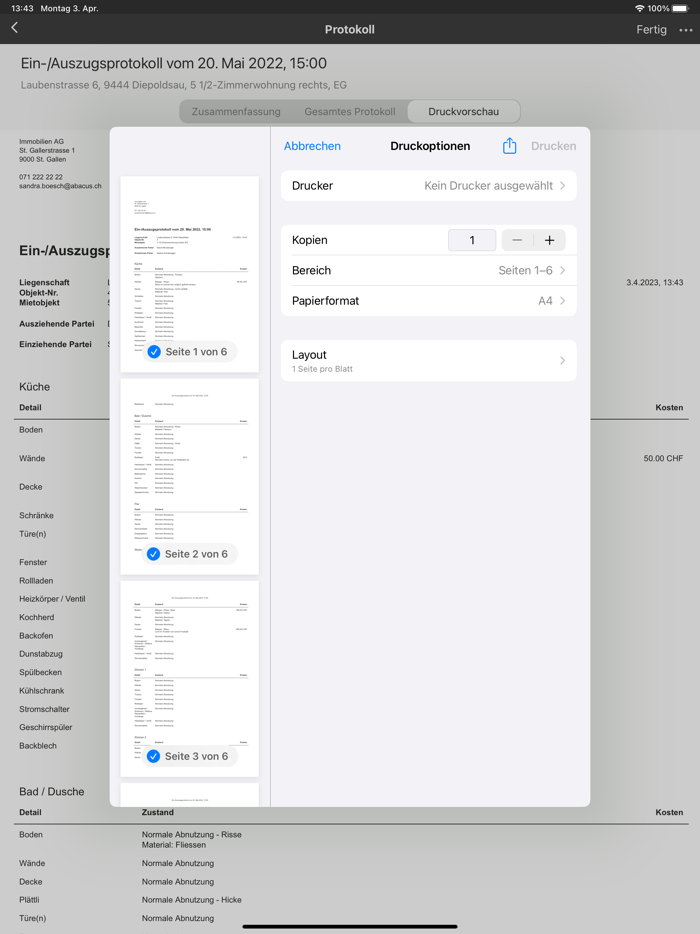Change Papierformat A4 setting
Viewport: 700px width, 934px height.
tap(428, 301)
